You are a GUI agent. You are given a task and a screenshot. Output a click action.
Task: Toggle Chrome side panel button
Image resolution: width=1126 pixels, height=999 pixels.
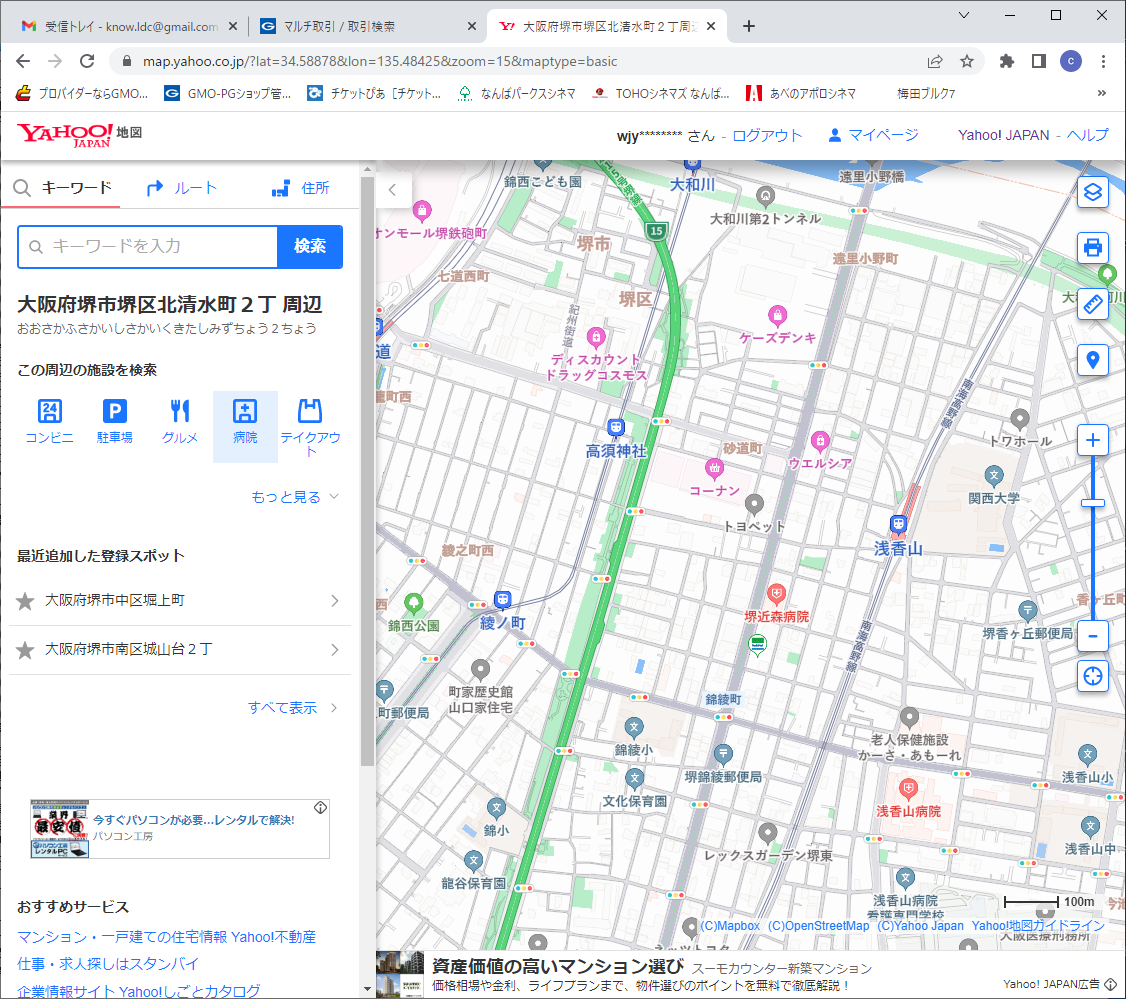coord(1038,61)
